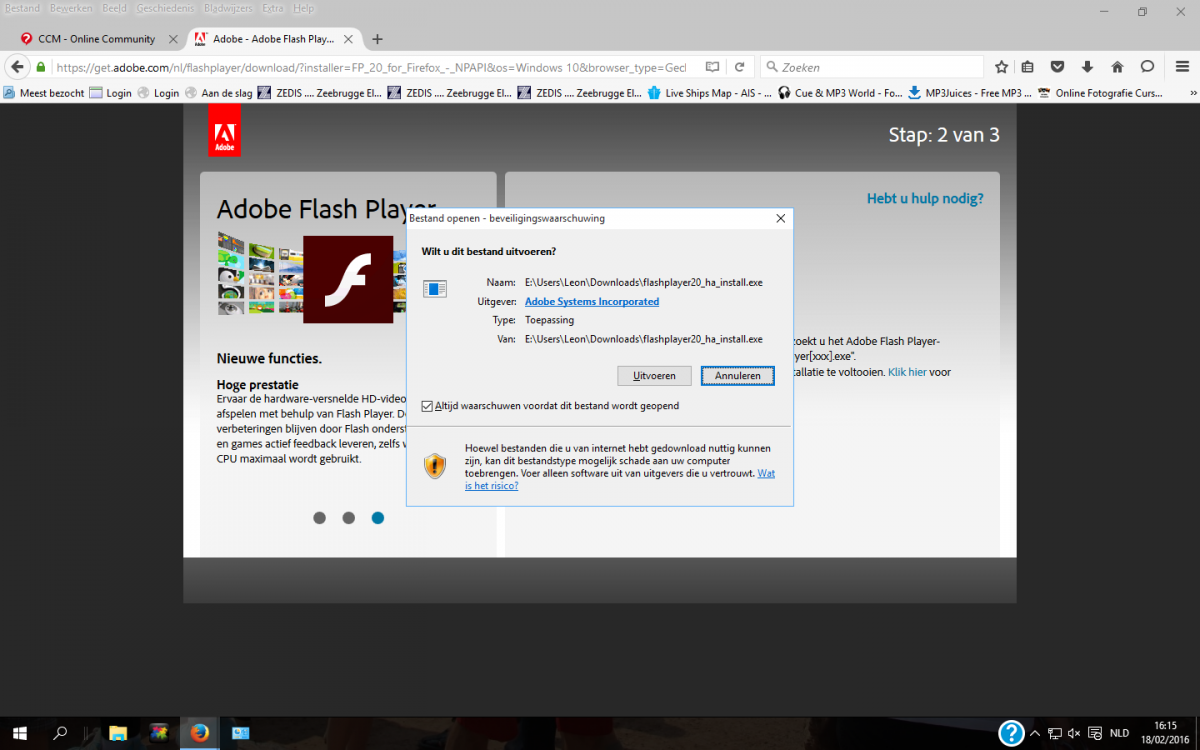This screenshot has height=750, width=1200.
Task: Click the Zoeken search box
Action: point(872,67)
